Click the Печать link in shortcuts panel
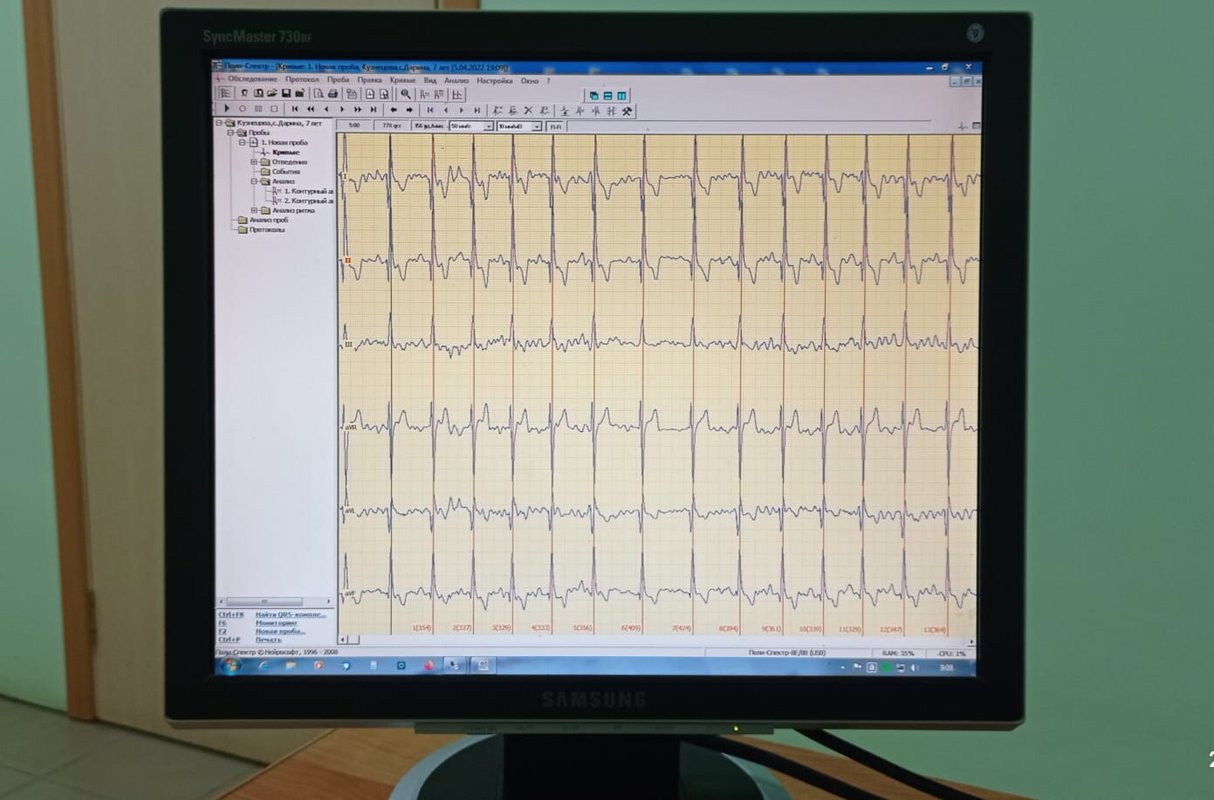The image size is (1214, 800). (x=268, y=640)
